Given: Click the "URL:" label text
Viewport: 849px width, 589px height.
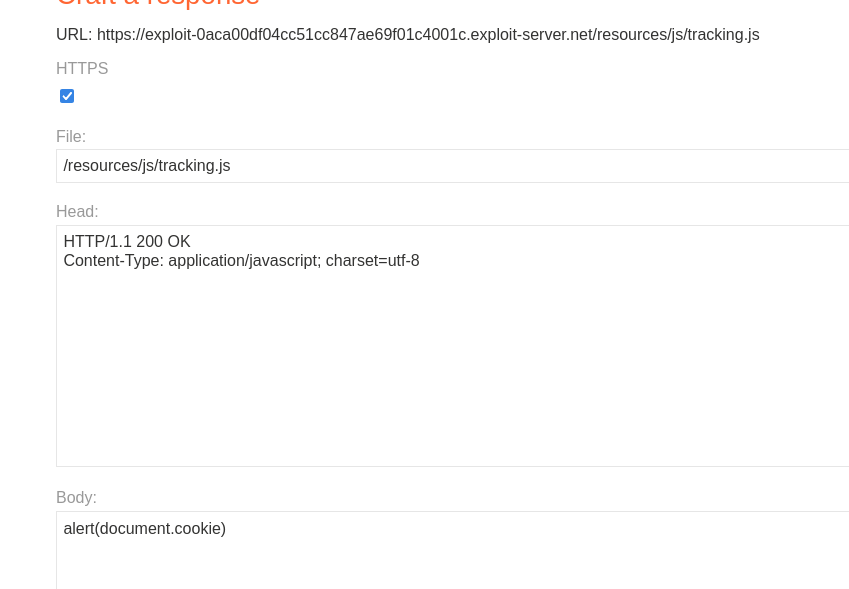Looking at the screenshot, I should coord(74,35).
